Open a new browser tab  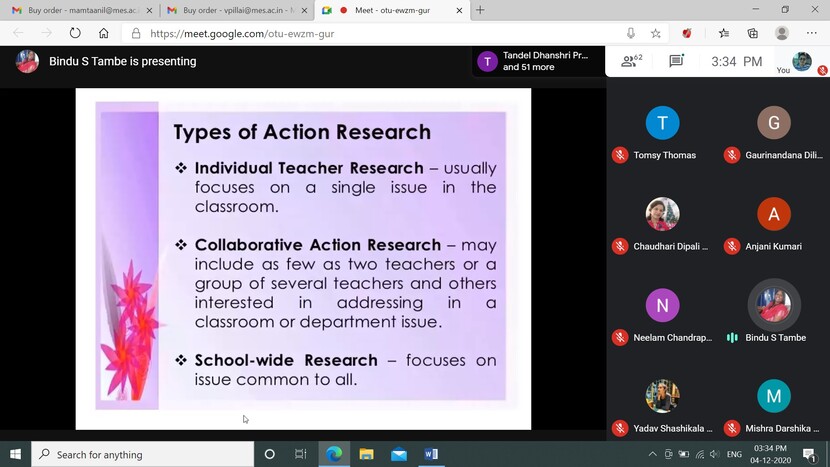click(480, 10)
